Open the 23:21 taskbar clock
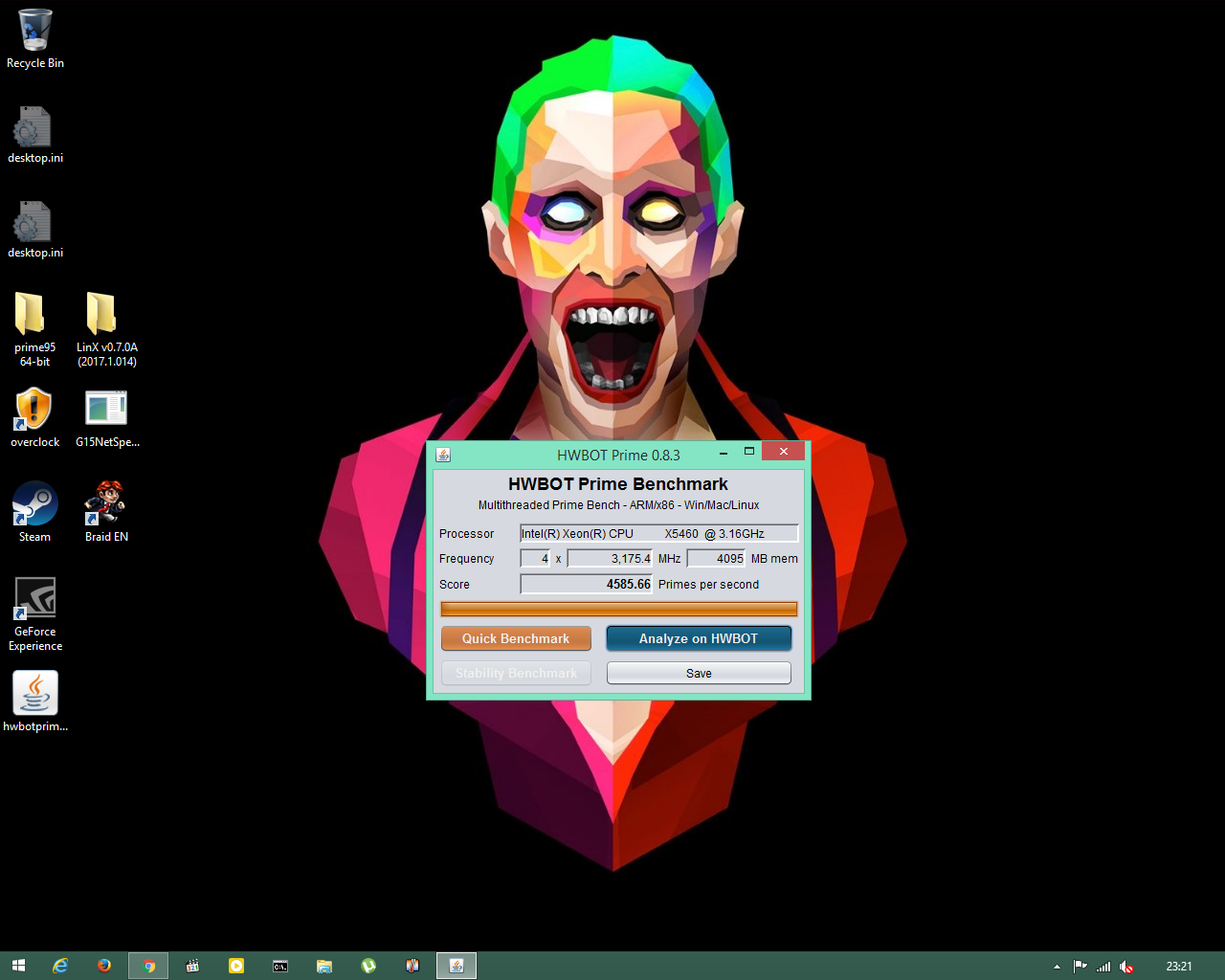The image size is (1225, 980). click(x=1179, y=967)
